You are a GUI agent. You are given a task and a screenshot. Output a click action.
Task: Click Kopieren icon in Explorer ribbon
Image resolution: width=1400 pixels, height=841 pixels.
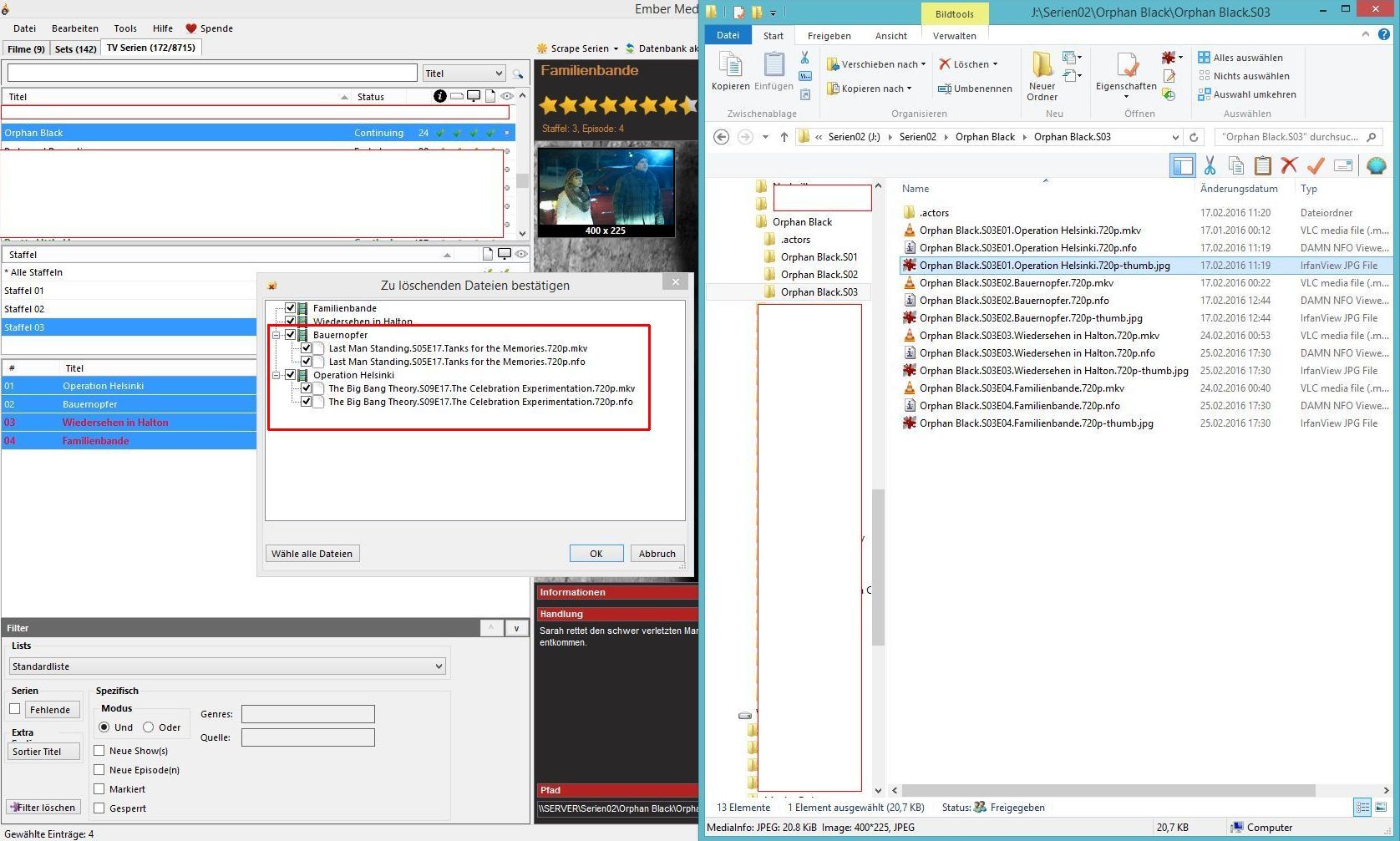click(730, 65)
